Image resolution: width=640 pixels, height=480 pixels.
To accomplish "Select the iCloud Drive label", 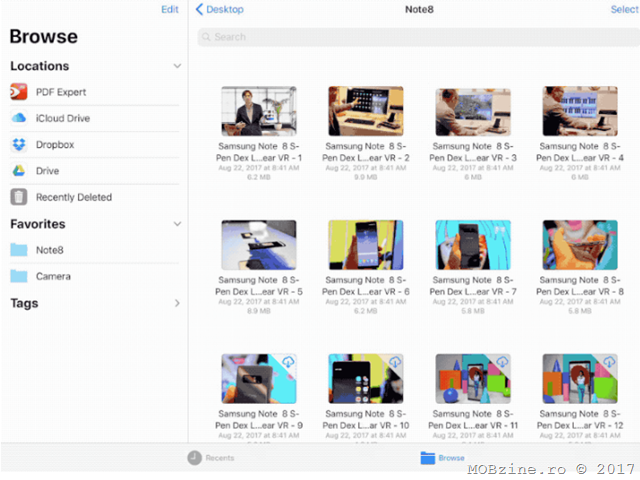I will pyautogui.click(x=63, y=118).
